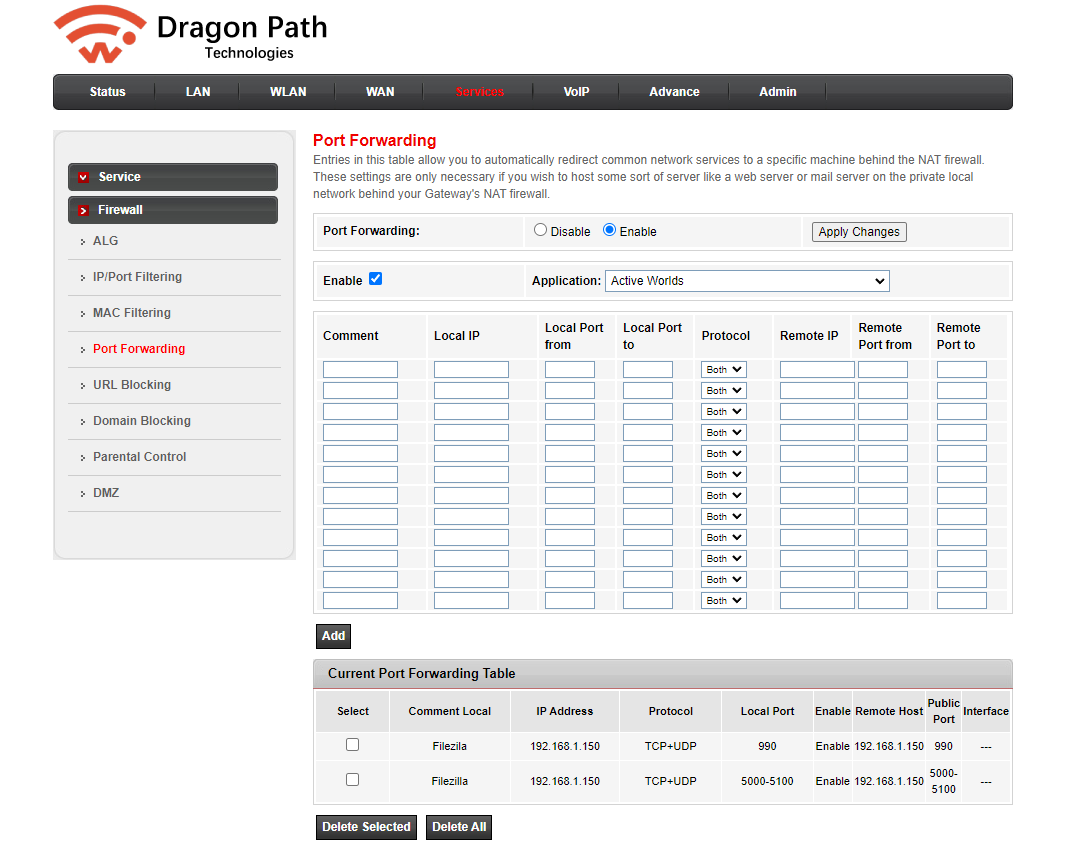Click the Firewall section arrow icon
Screen dimensions: 1084x858
(x=84, y=211)
